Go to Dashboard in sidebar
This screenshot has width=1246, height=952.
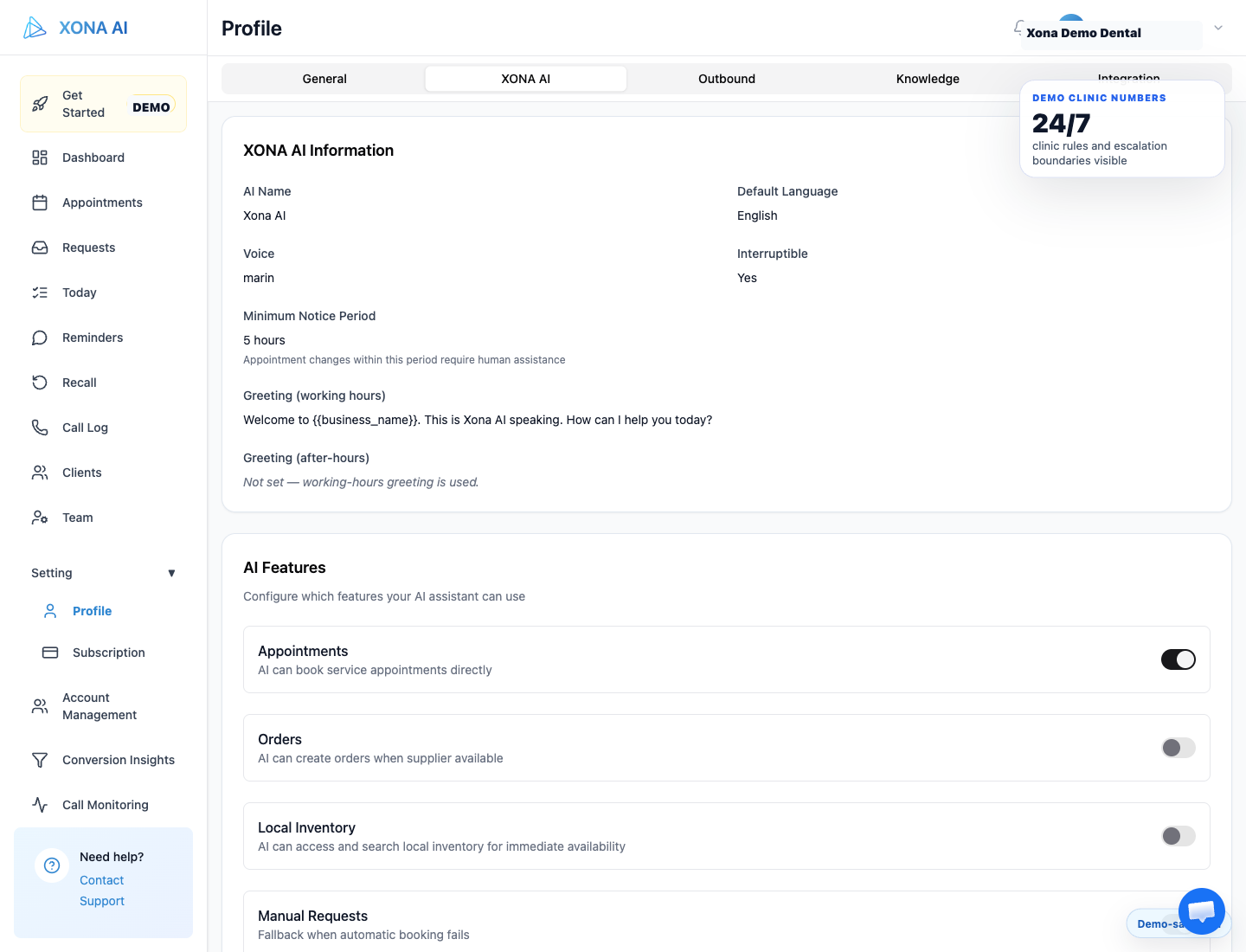[x=103, y=158]
